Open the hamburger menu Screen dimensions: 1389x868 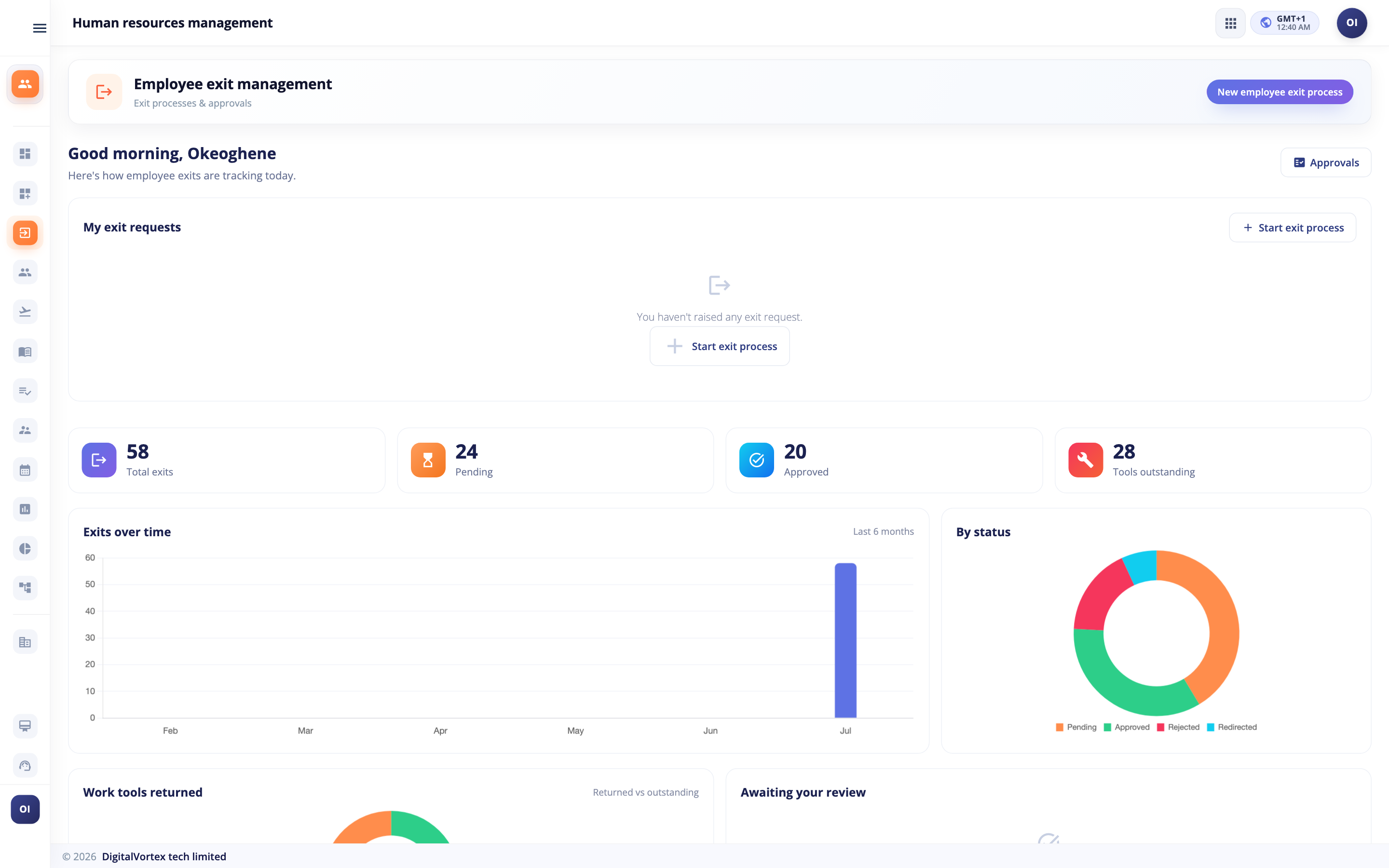click(40, 28)
